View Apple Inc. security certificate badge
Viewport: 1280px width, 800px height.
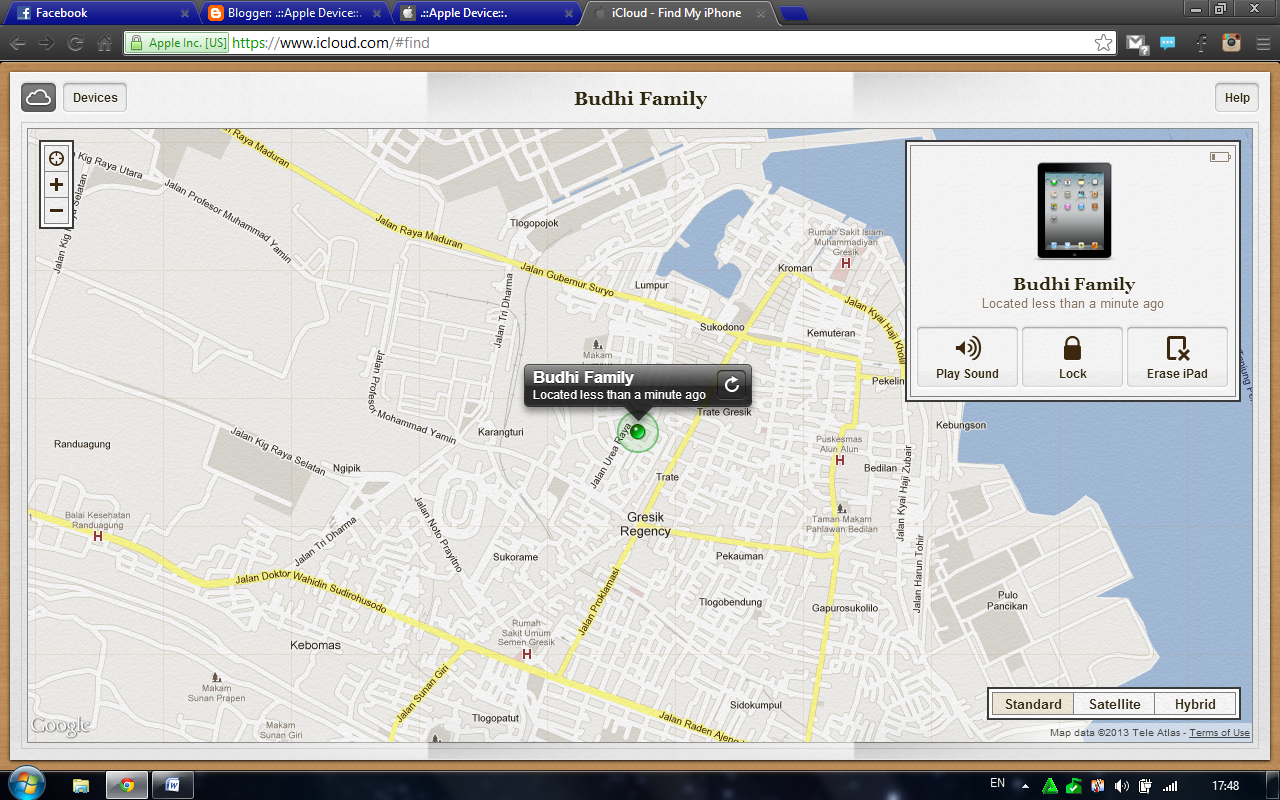pyautogui.click(x=177, y=43)
